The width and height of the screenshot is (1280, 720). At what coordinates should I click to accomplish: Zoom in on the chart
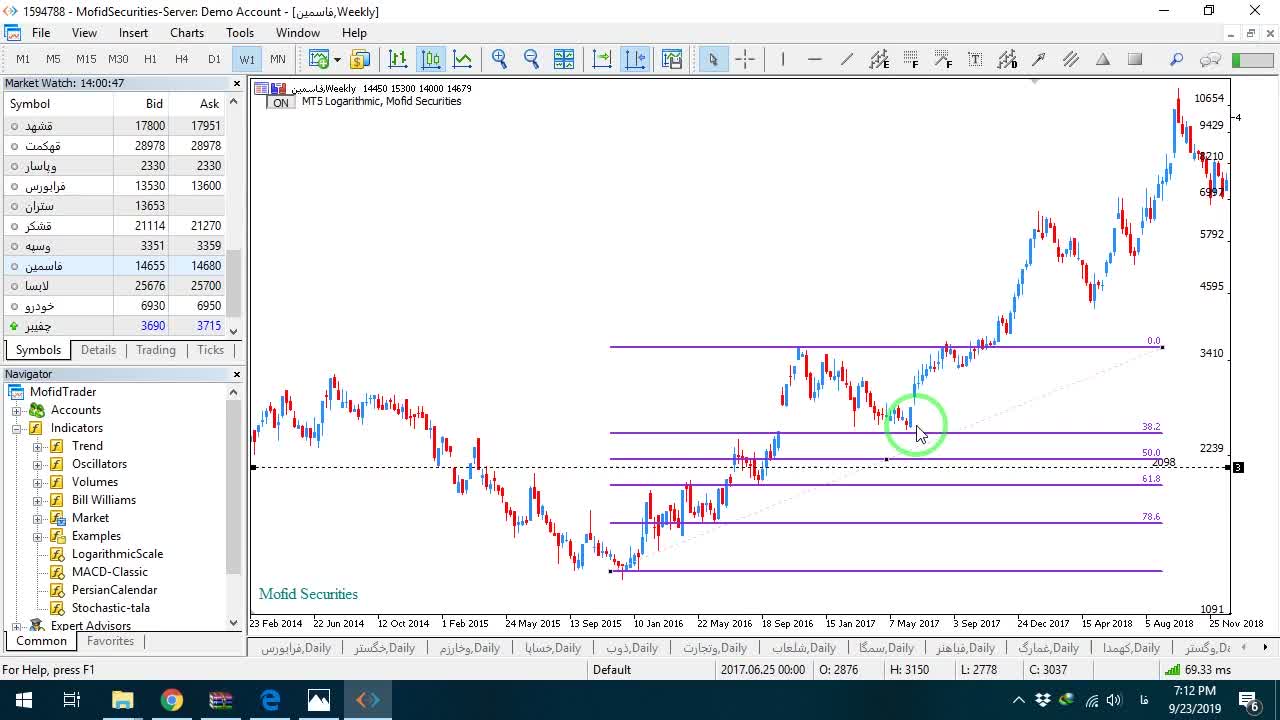tap(499, 59)
